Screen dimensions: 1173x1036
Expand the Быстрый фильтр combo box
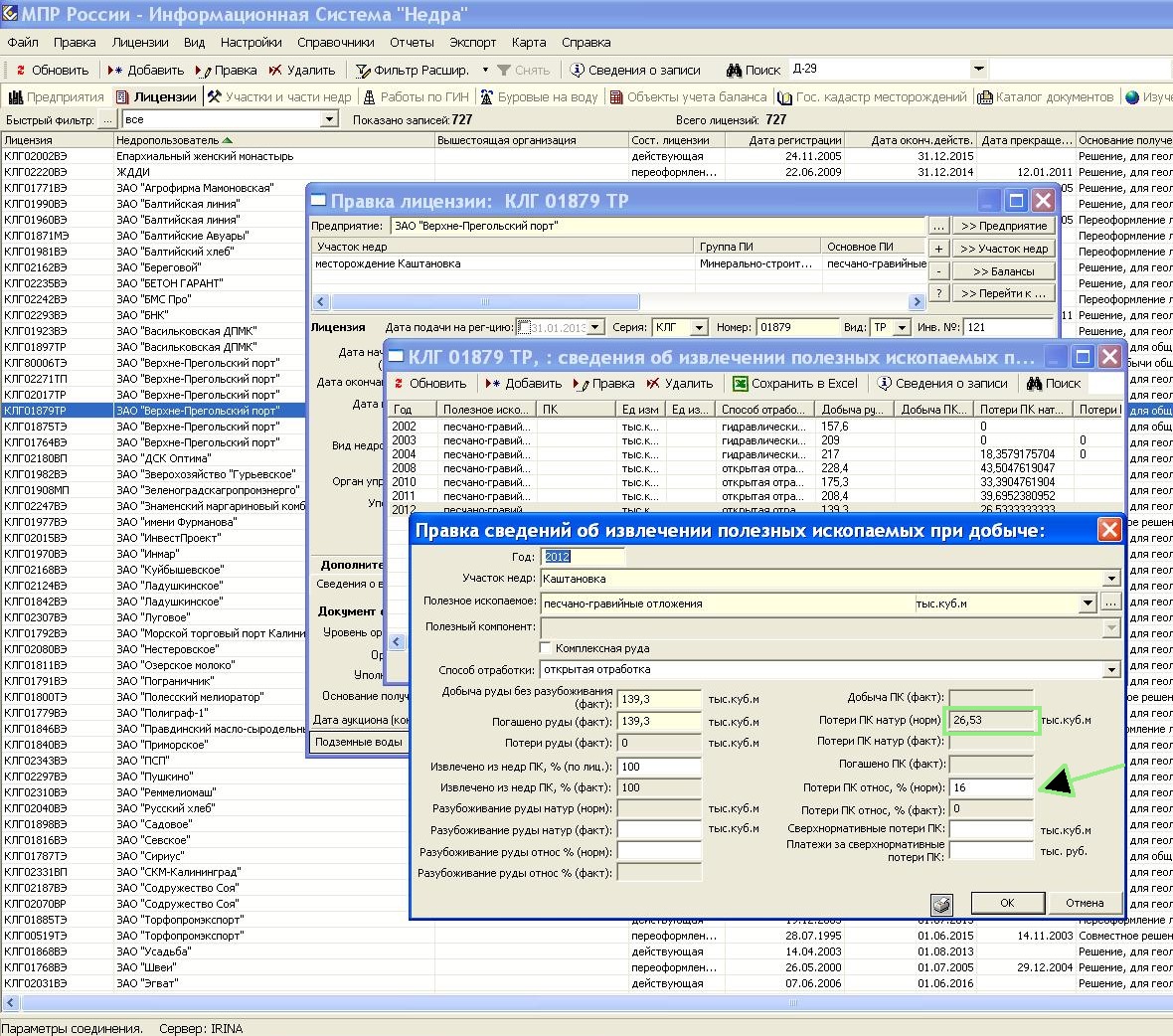pos(329,120)
